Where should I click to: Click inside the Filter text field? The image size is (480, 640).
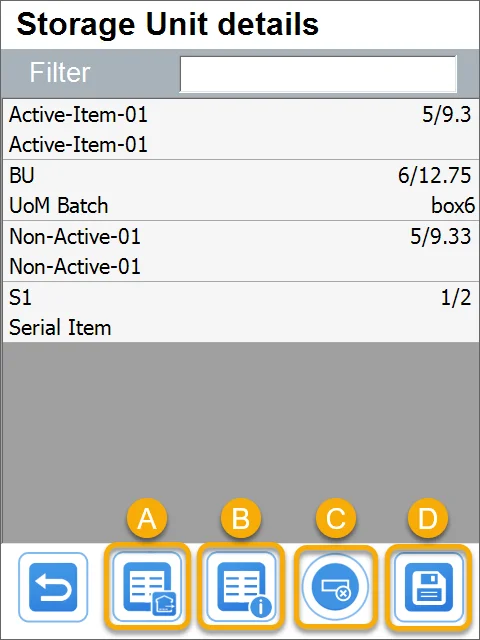(318, 74)
